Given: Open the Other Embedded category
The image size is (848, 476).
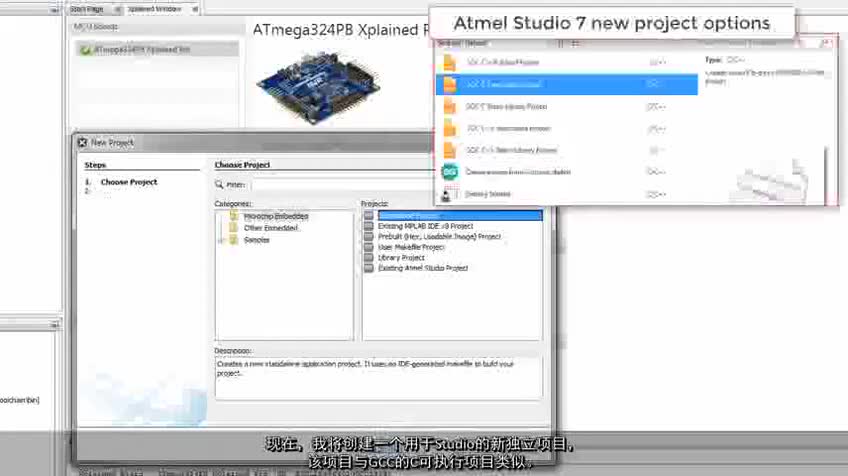Looking at the screenshot, I should [x=271, y=228].
